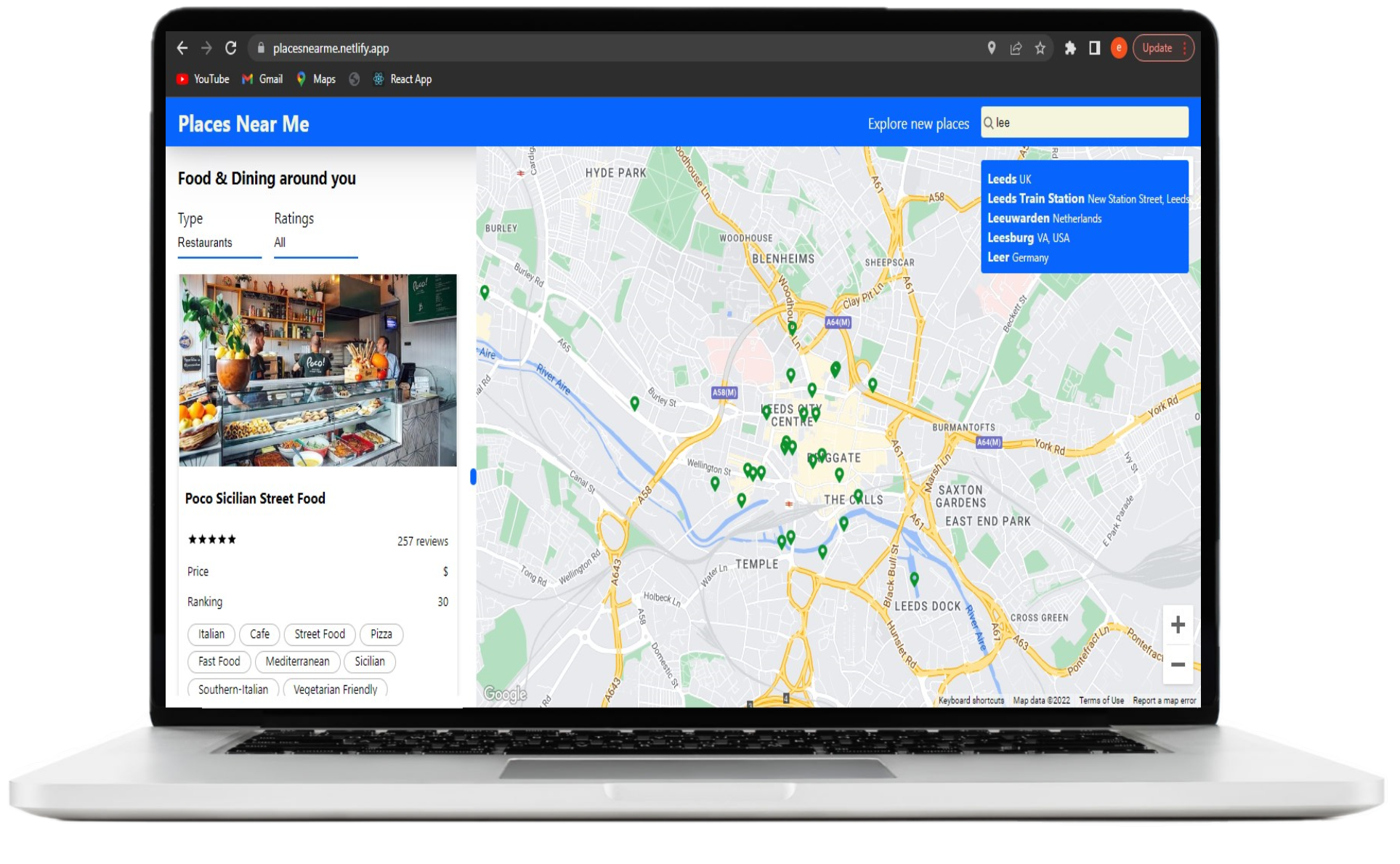This screenshot has width=1400, height=864.
Task: Zoom out on the map
Action: 1178,665
